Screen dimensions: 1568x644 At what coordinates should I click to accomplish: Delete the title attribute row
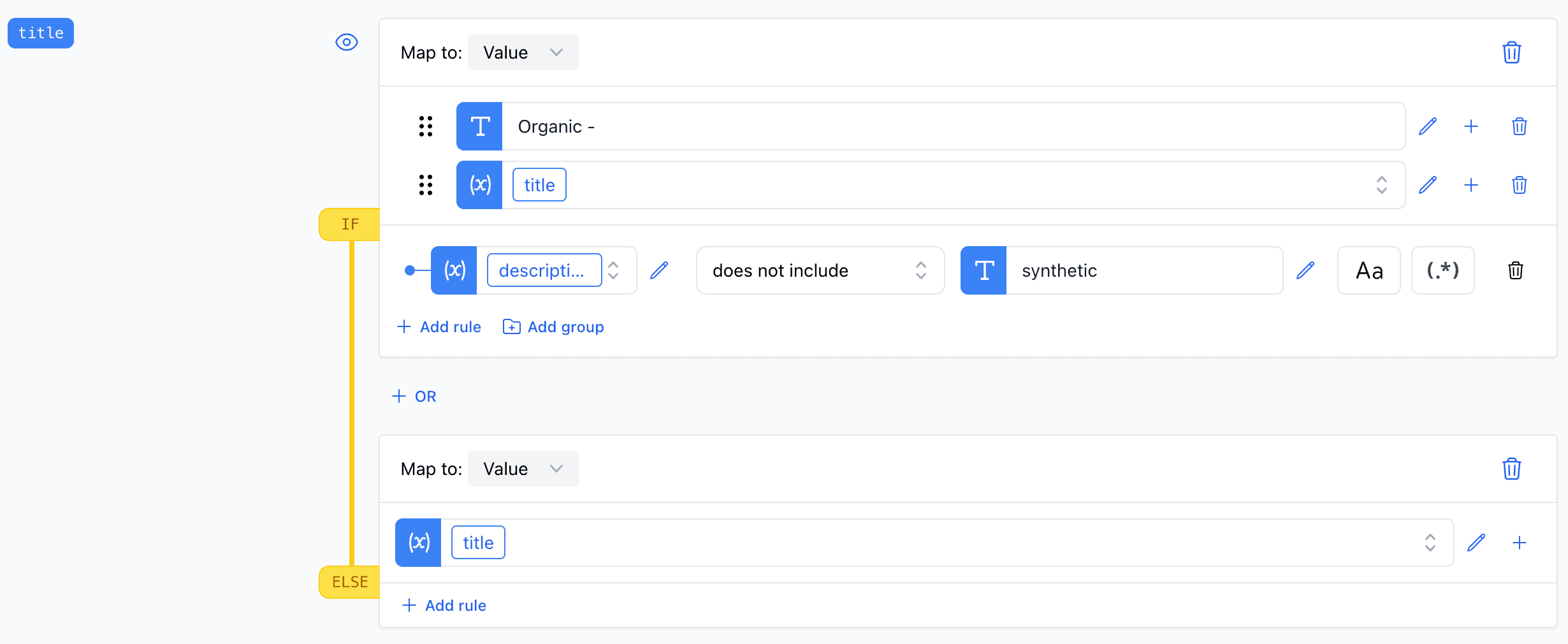1519,185
